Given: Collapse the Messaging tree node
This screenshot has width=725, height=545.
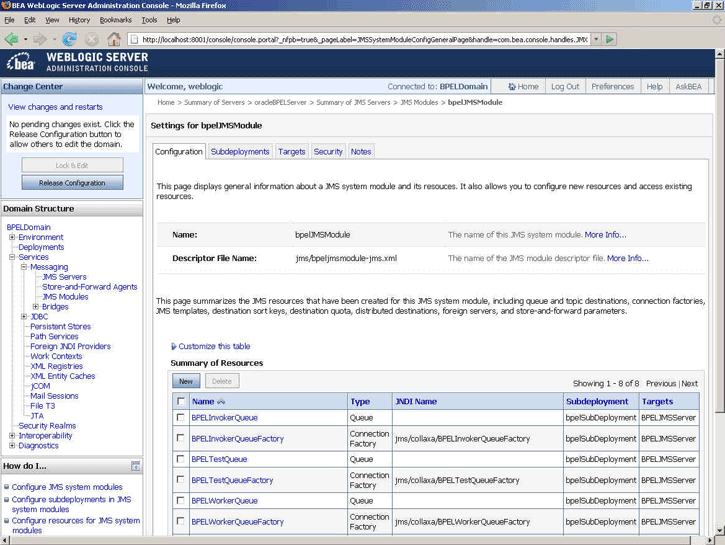Looking at the screenshot, I should click(24, 267).
